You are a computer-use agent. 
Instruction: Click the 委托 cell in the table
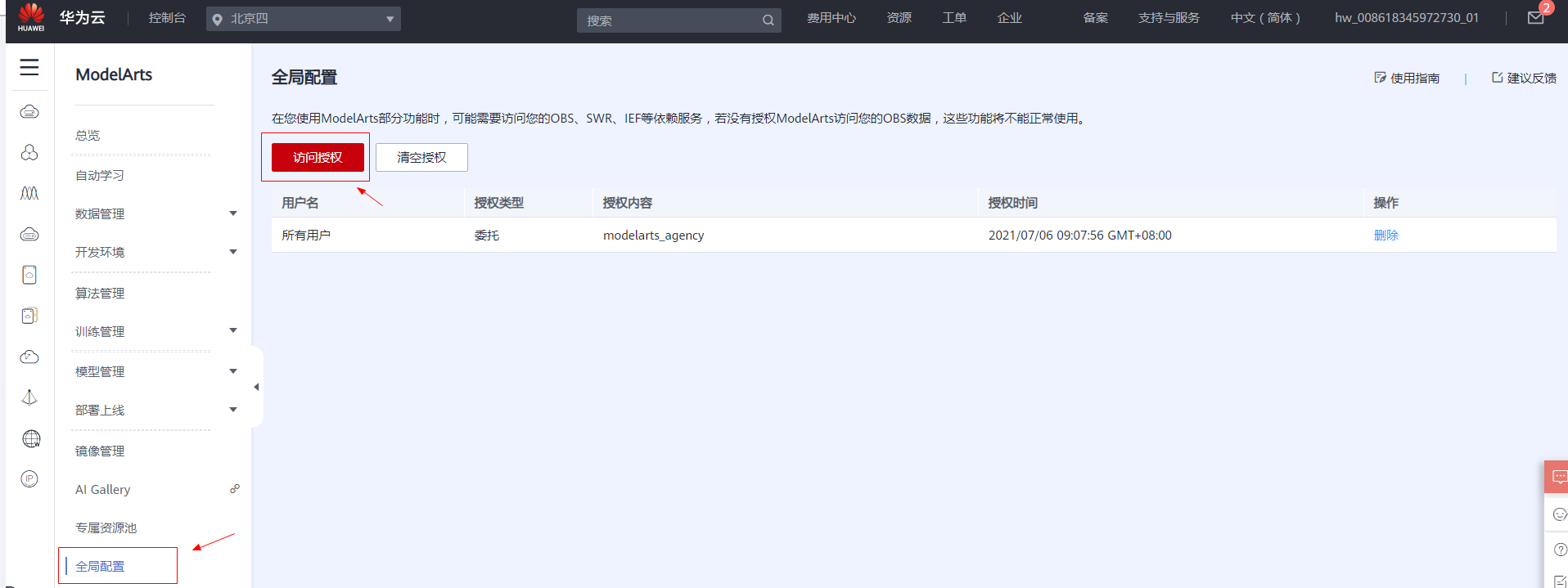pyautogui.click(x=486, y=235)
